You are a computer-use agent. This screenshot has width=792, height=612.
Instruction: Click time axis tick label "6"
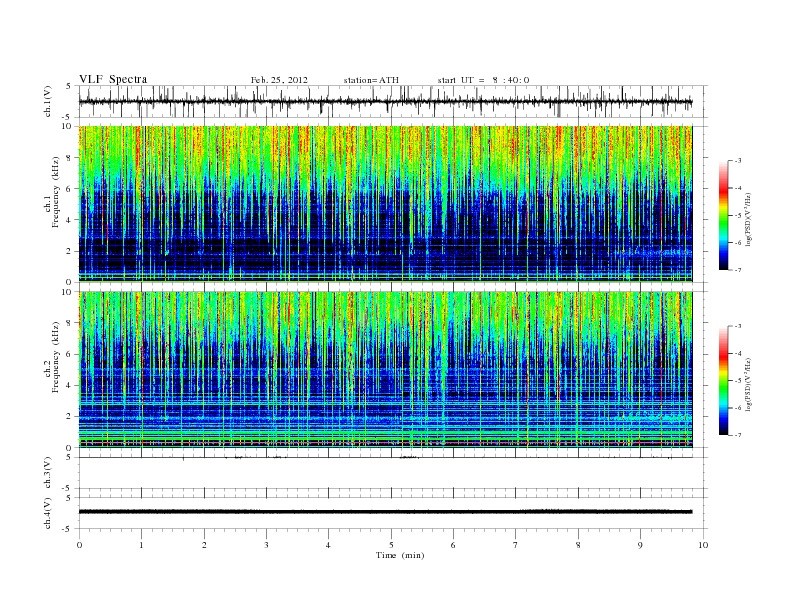coord(453,545)
